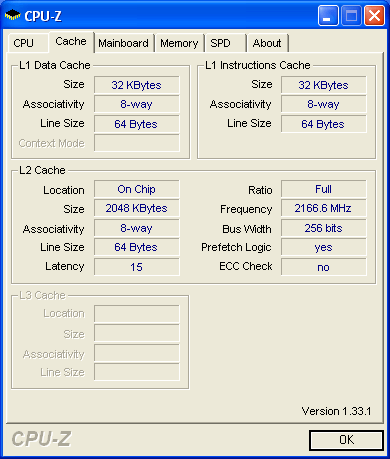This screenshot has width=390, height=459.
Task: Click the CPU-Z logo at bottom left
Action: tap(41, 439)
